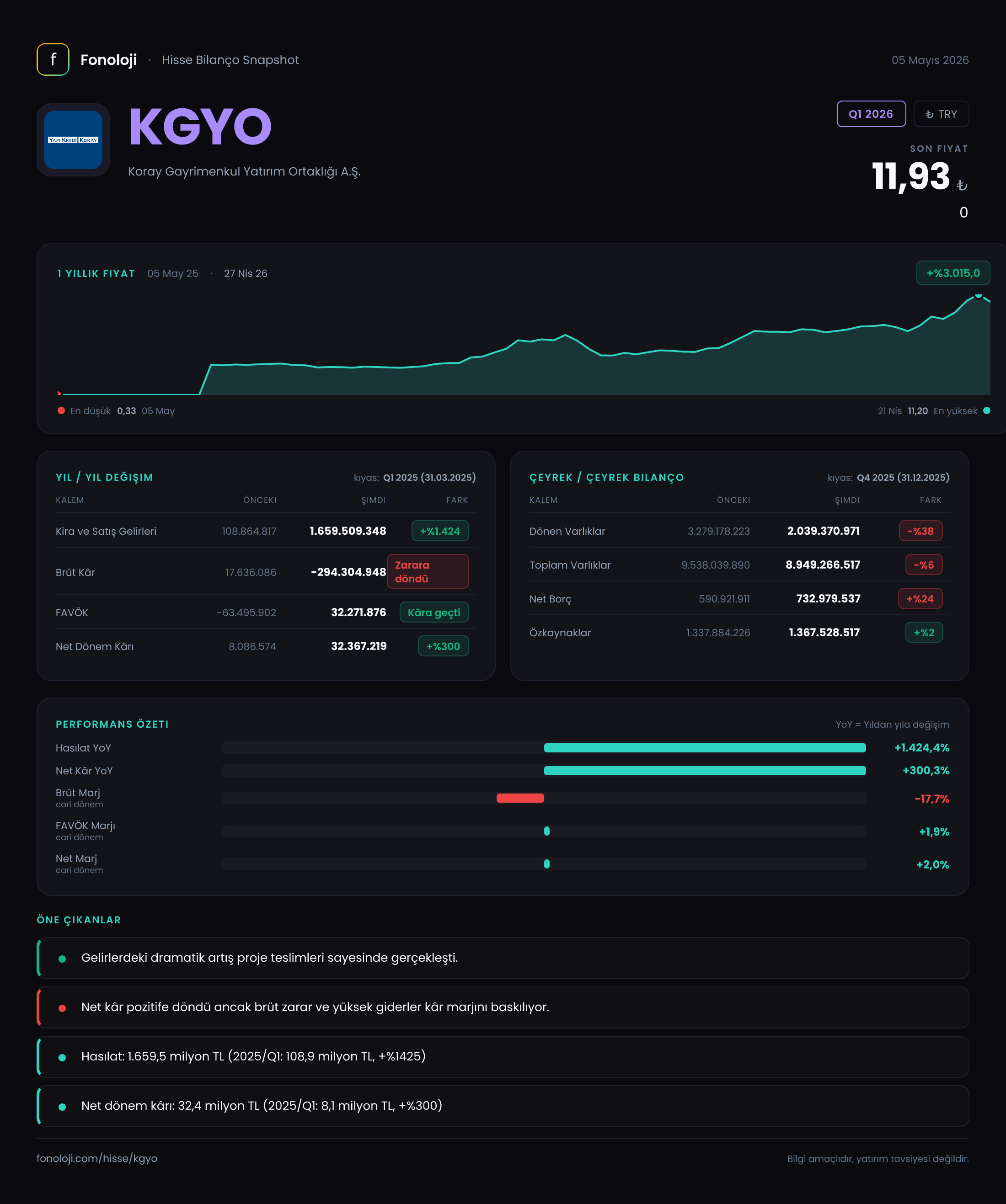Click 'Koray Gayrimenkul Yatırım Ortaklığı A.Ş.' name
1006x1204 pixels.
(x=244, y=171)
